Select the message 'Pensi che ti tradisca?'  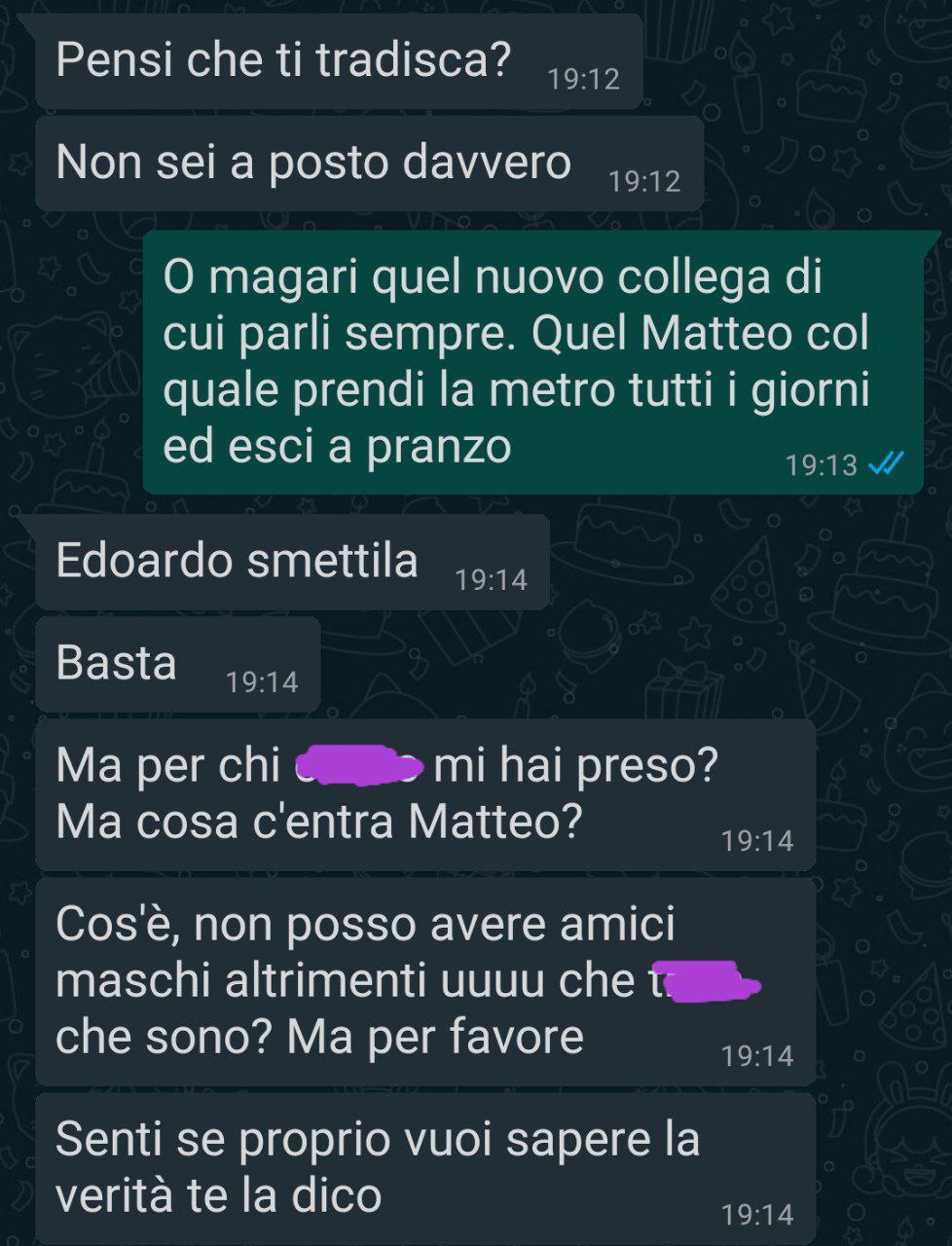coord(339,61)
